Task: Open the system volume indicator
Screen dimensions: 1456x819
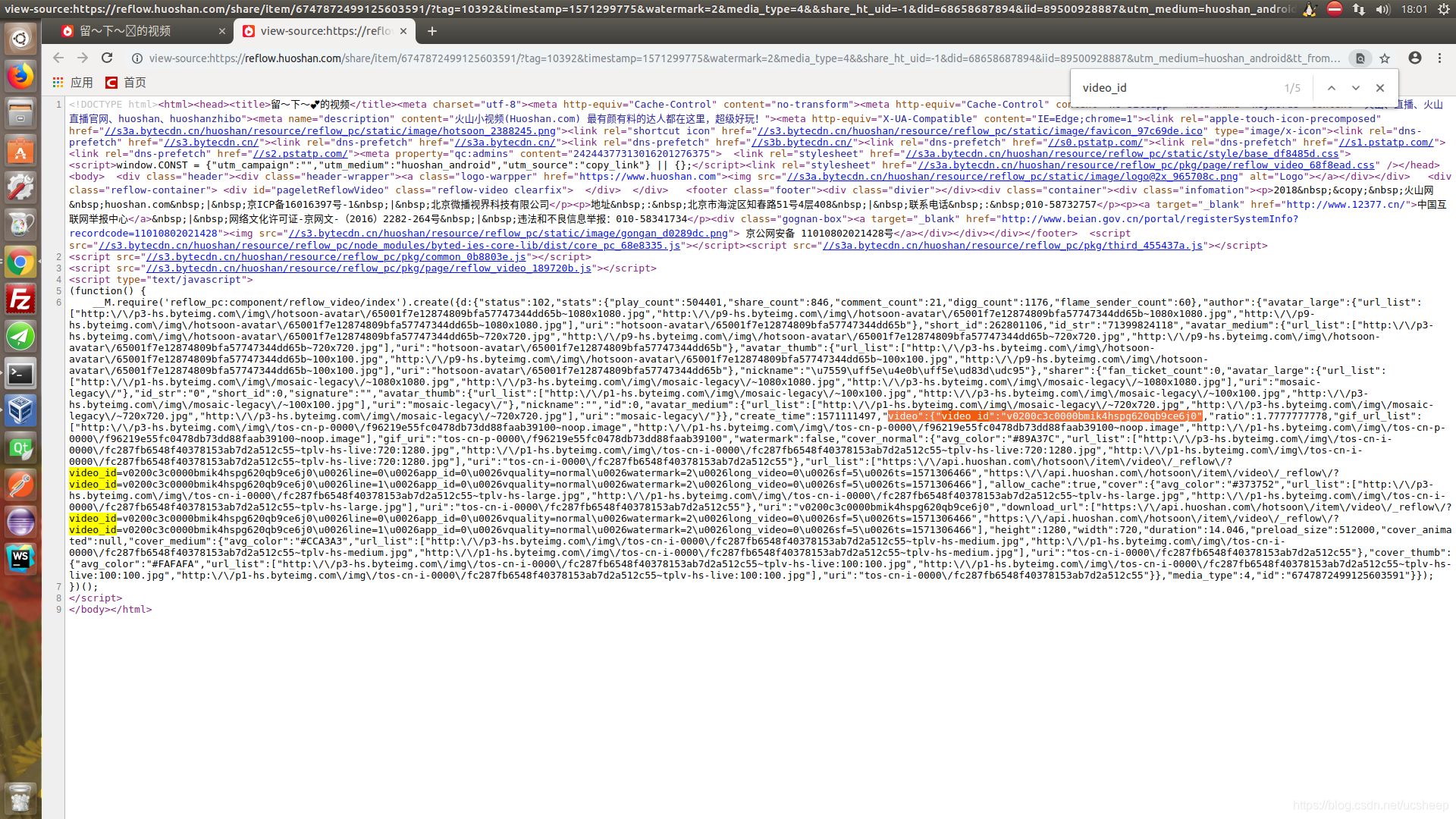Action: click(1382, 9)
